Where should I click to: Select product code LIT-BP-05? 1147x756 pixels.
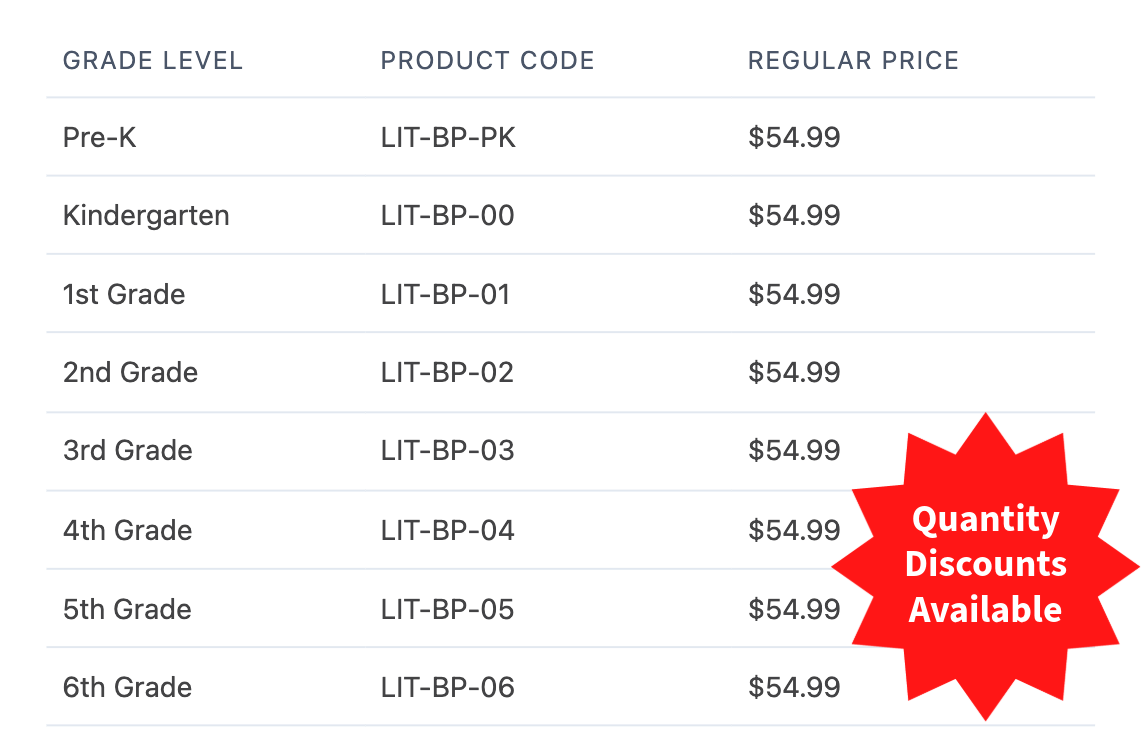click(447, 609)
